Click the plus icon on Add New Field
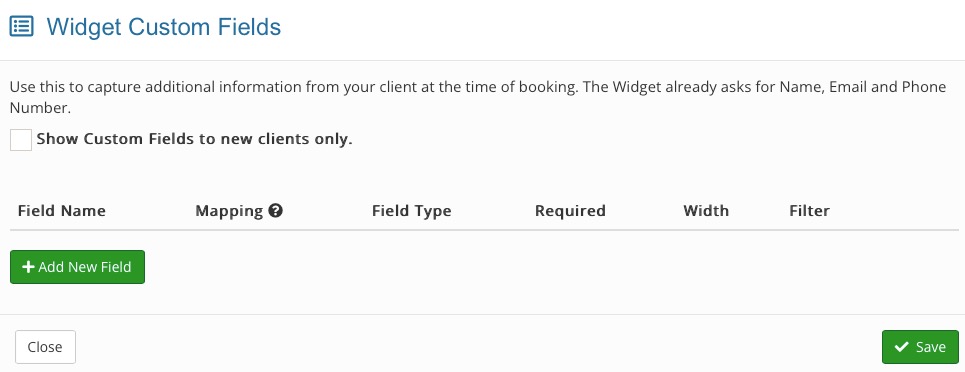This screenshot has width=965, height=372. click(x=28, y=267)
